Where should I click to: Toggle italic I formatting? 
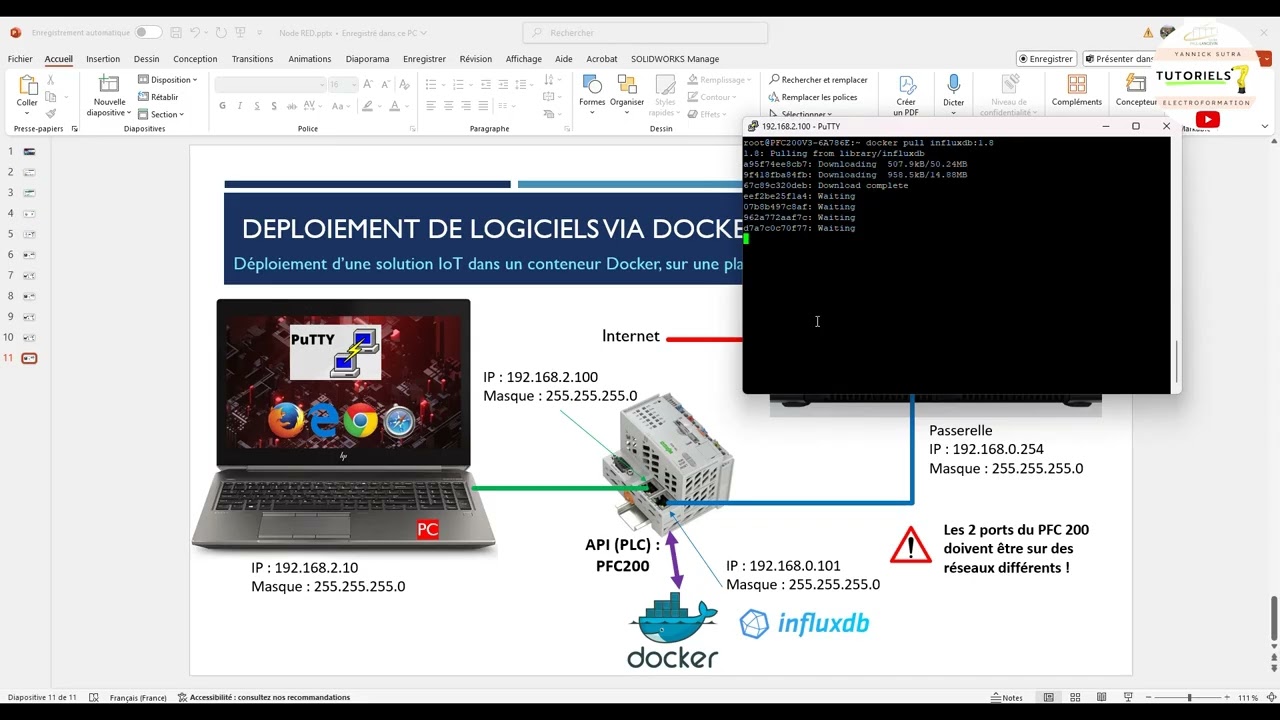(x=240, y=106)
